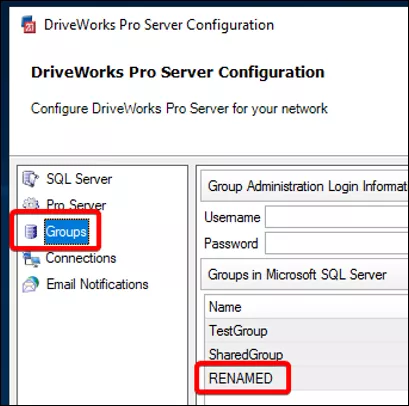Image resolution: width=409 pixels, height=406 pixels.
Task: Click the Group Administration Login Information header
Action: point(305,186)
